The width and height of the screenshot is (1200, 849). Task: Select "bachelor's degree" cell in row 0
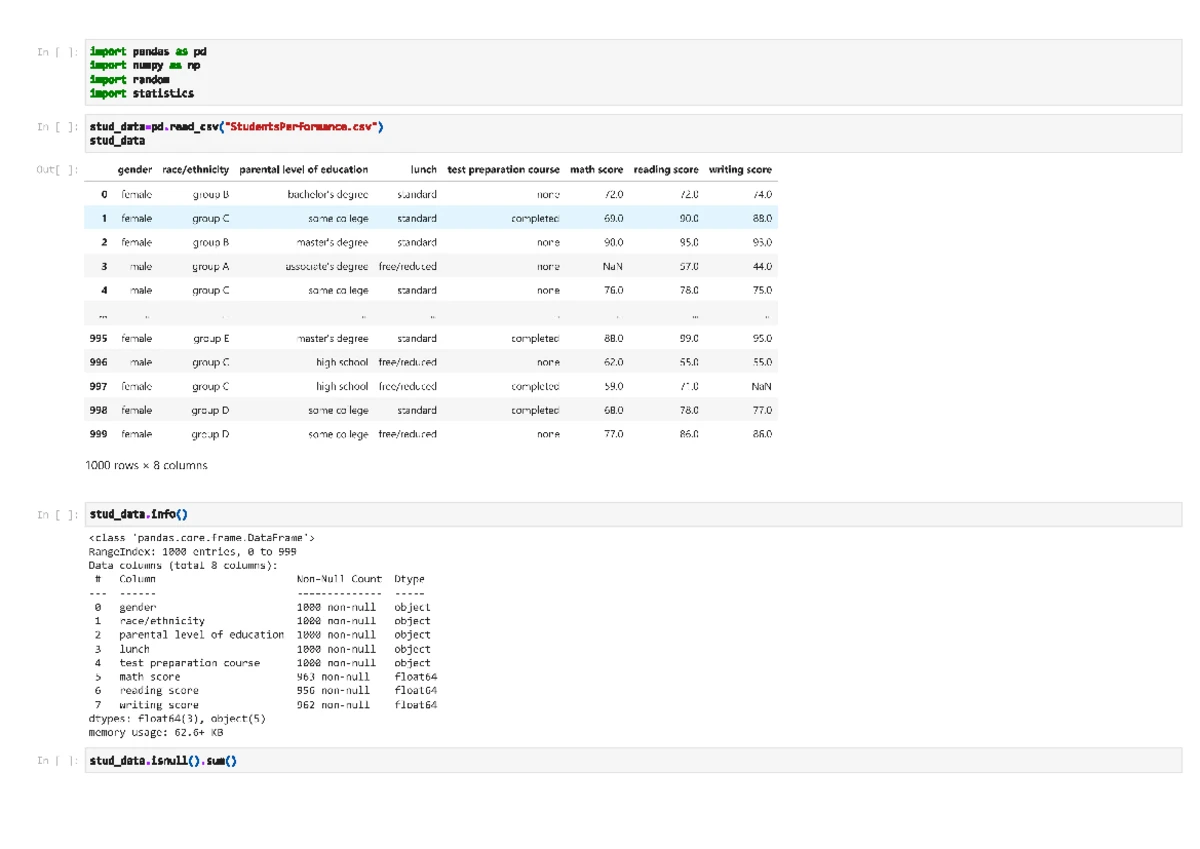328,194
